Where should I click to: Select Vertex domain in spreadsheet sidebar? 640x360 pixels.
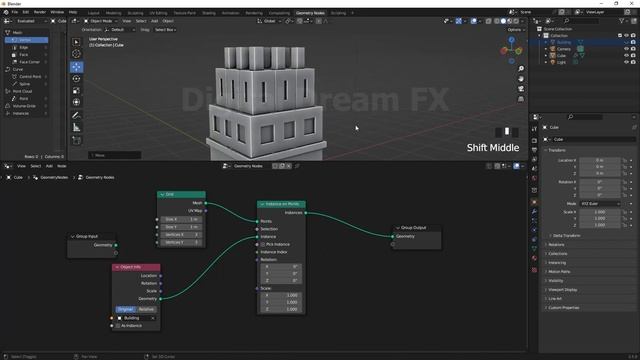[27, 40]
